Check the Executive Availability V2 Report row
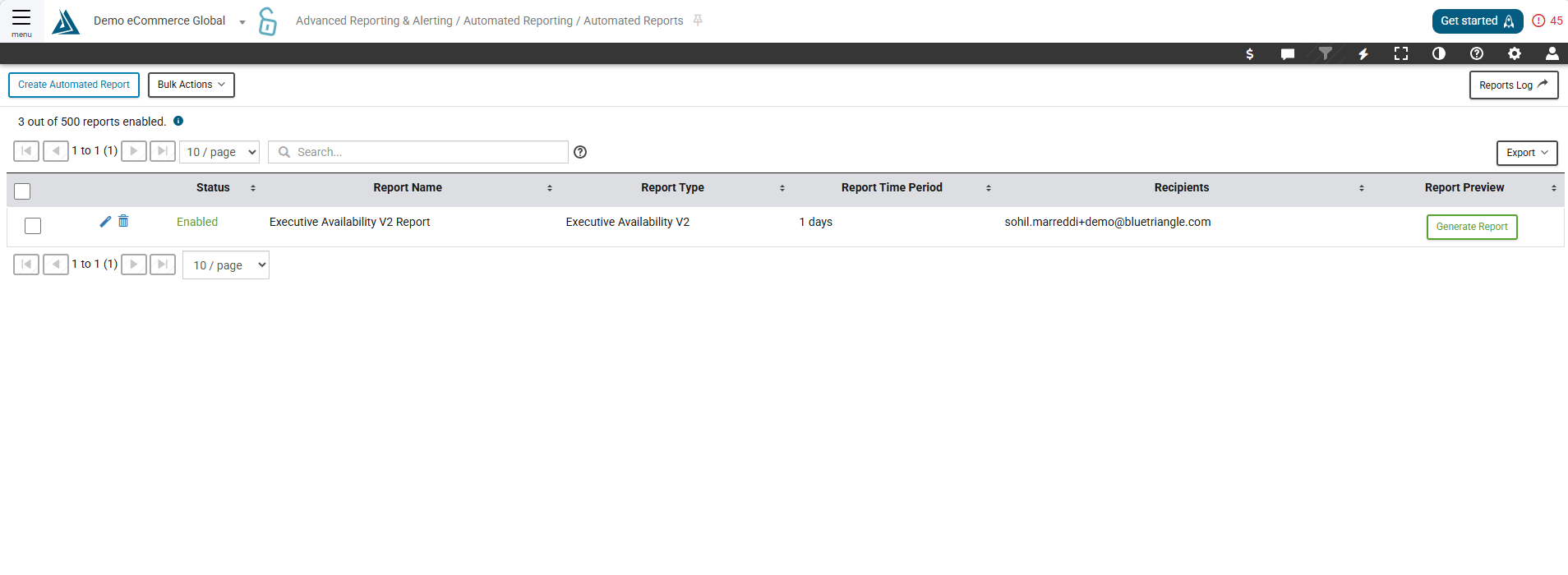 click(x=33, y=226)
